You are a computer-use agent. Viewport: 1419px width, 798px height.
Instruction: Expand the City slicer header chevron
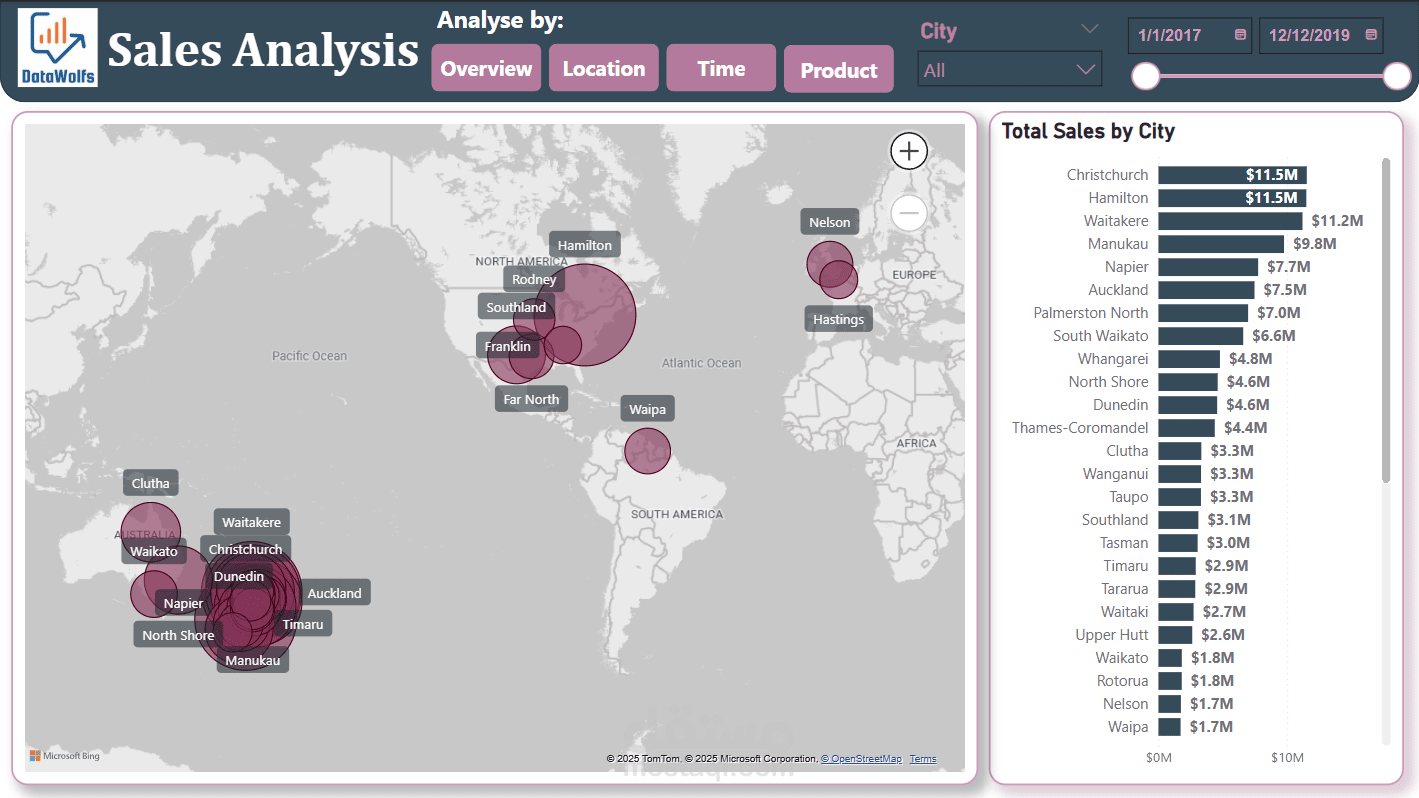pyautogui.click(x=1090, y=29)
